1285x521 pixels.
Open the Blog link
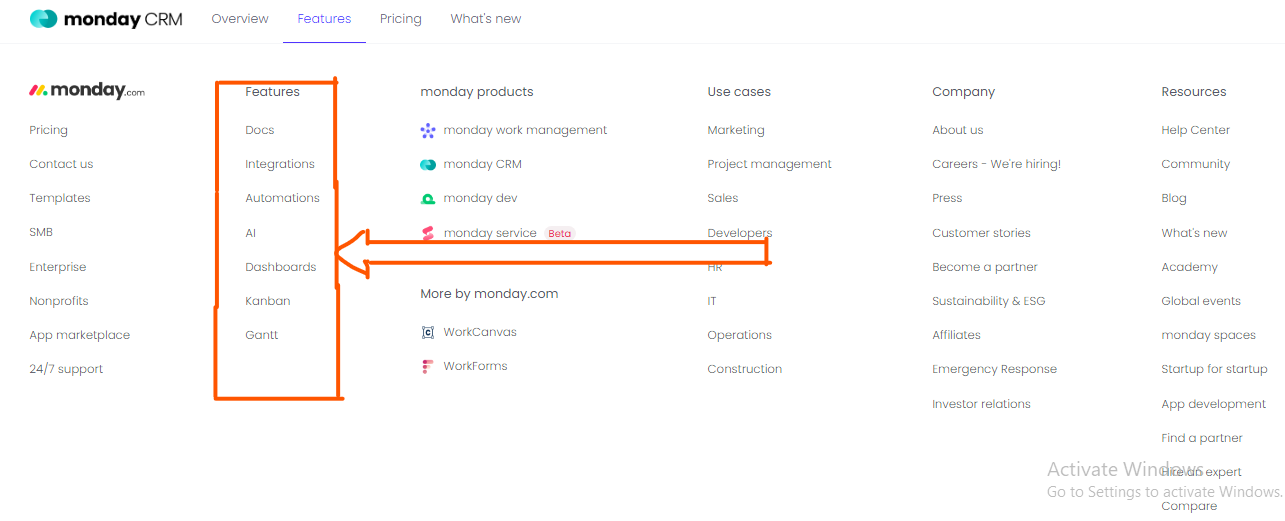click(1174, 198)
